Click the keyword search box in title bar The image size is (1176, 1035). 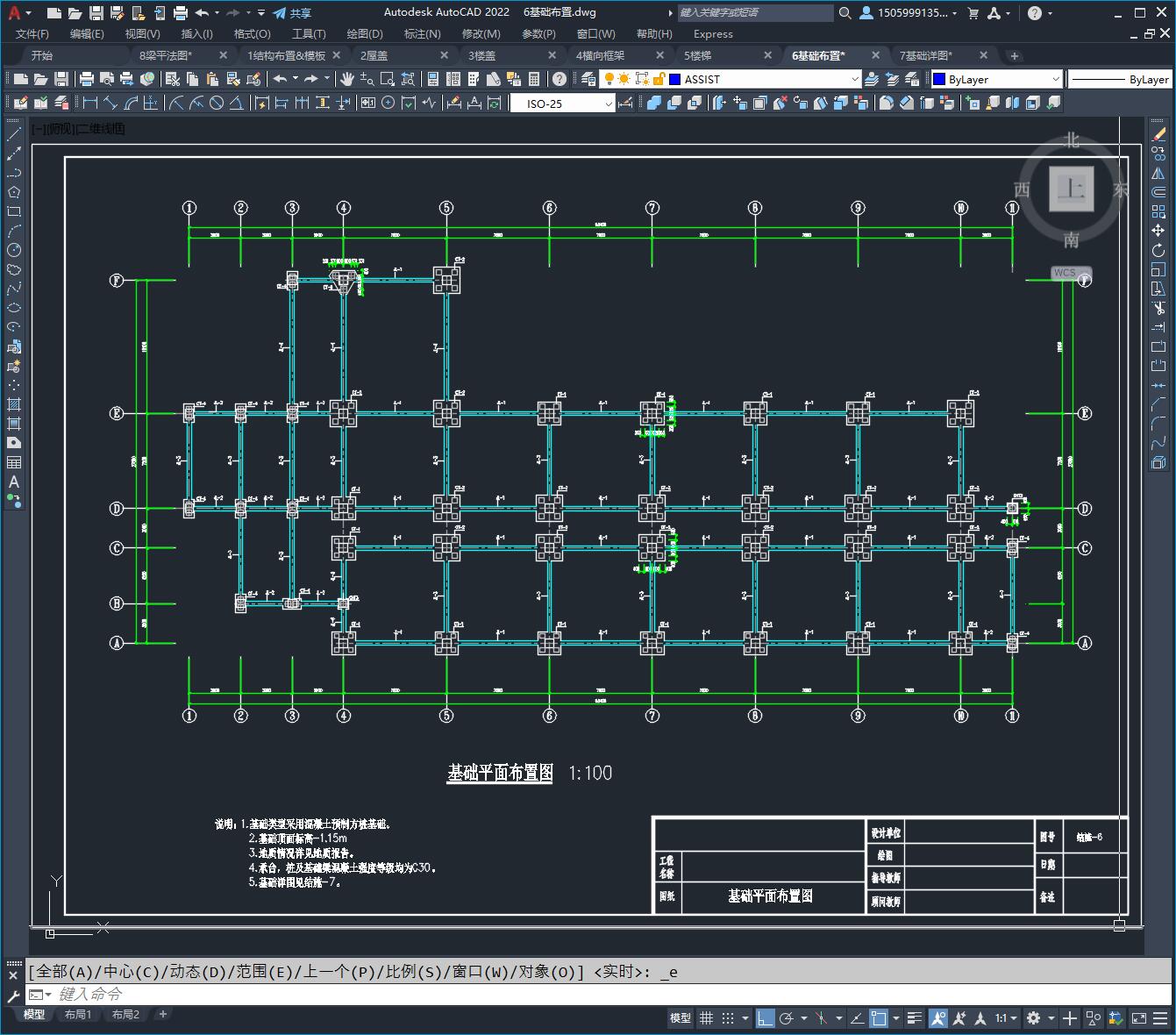tap(756, 12)
